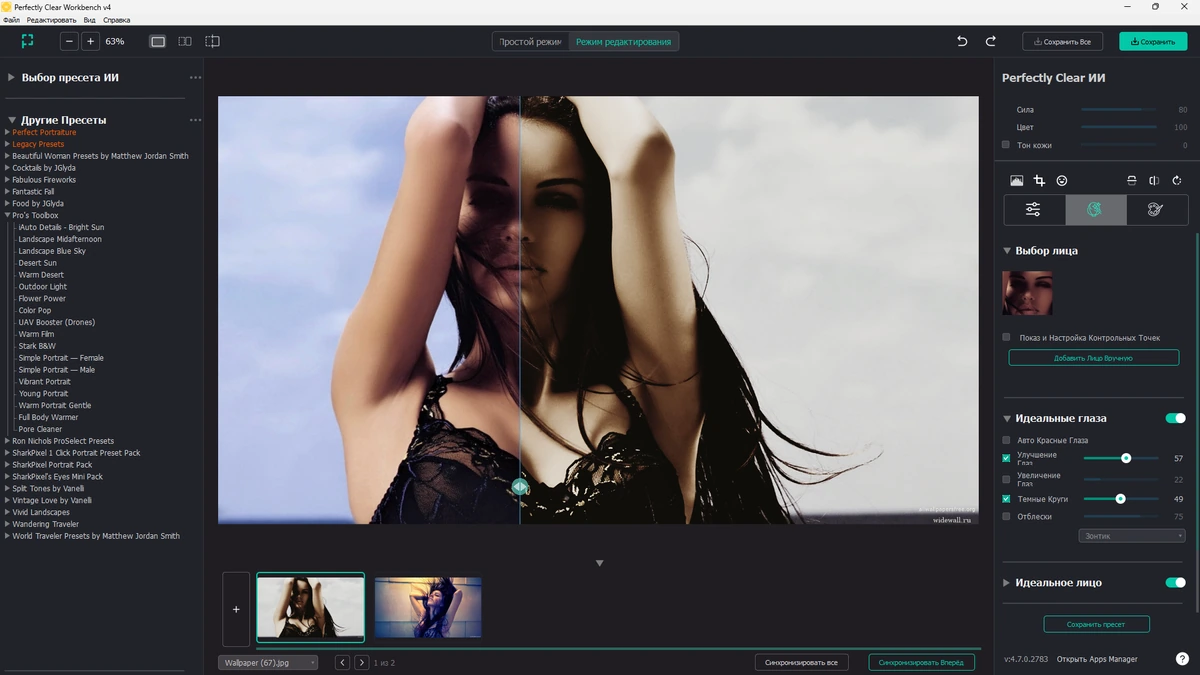Switch to Простой режим tab

[531, 42]
